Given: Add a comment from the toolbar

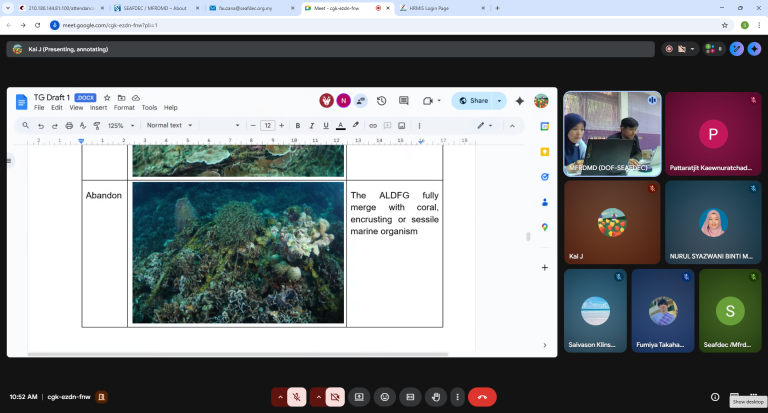Looking at the screenshot, I should coord(387,126).
